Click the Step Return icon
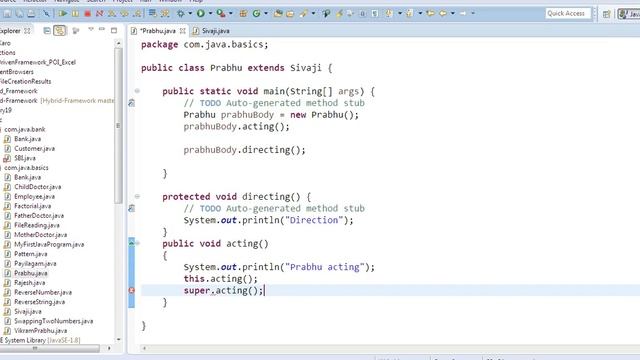The width and height of the screenshot is (640, 360). pos(138,14)
